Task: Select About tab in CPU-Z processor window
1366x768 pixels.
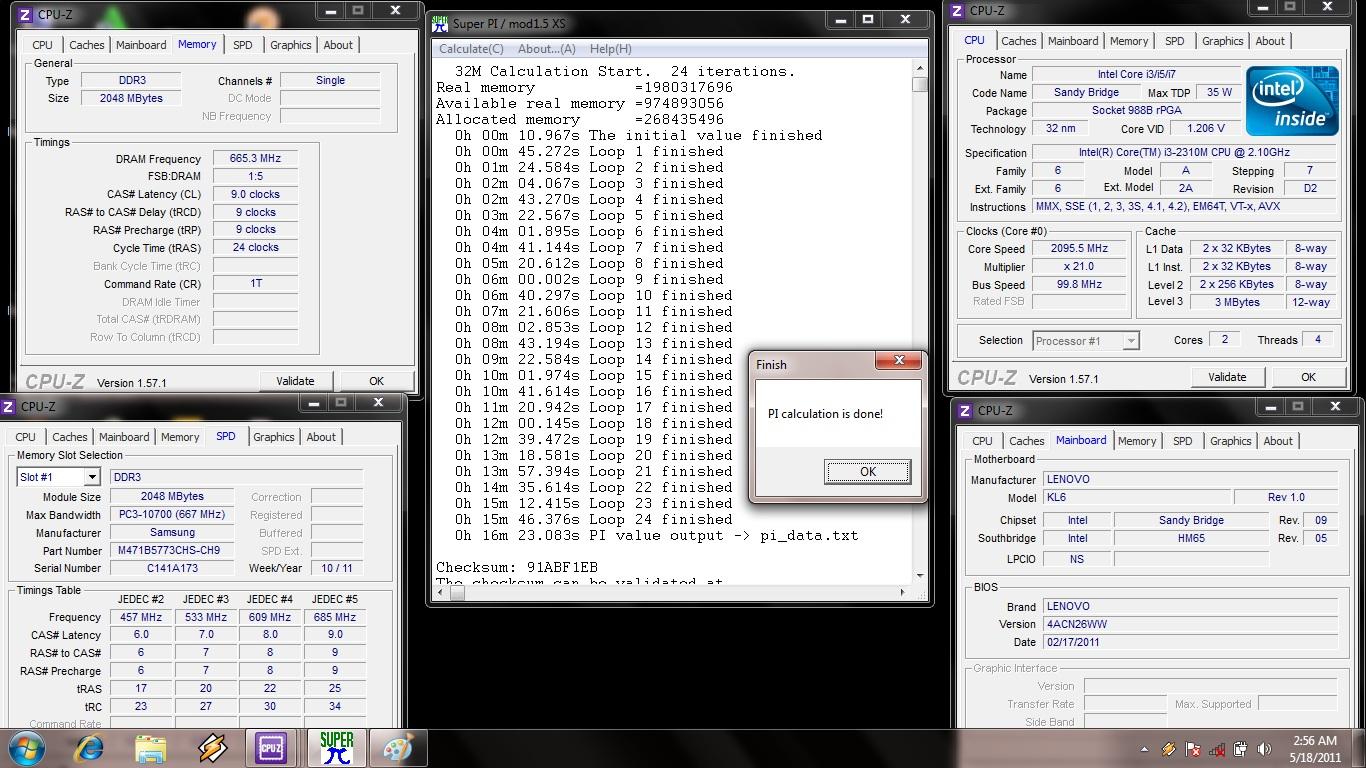Action: click(x=1270, y=41)
